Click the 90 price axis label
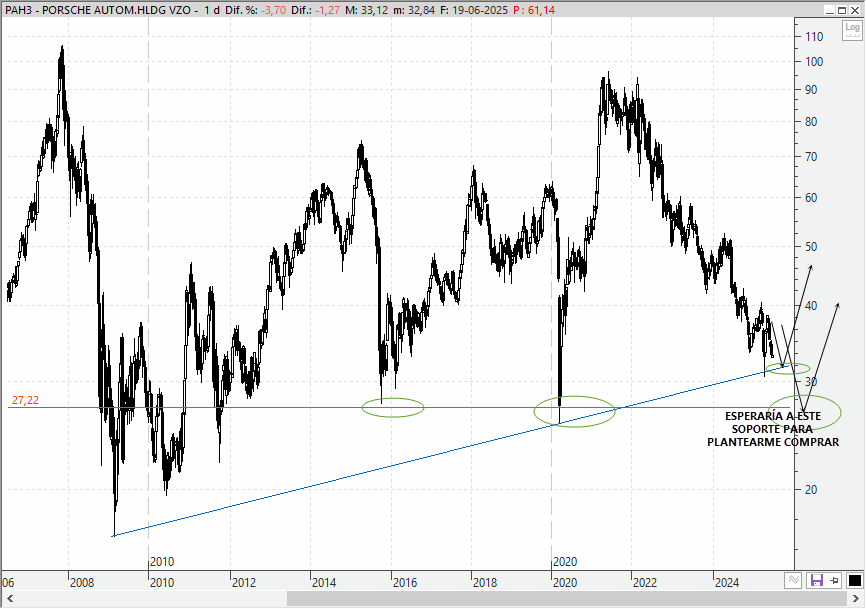866x609 pixels. pyautogui.click(x=811, y=89)
